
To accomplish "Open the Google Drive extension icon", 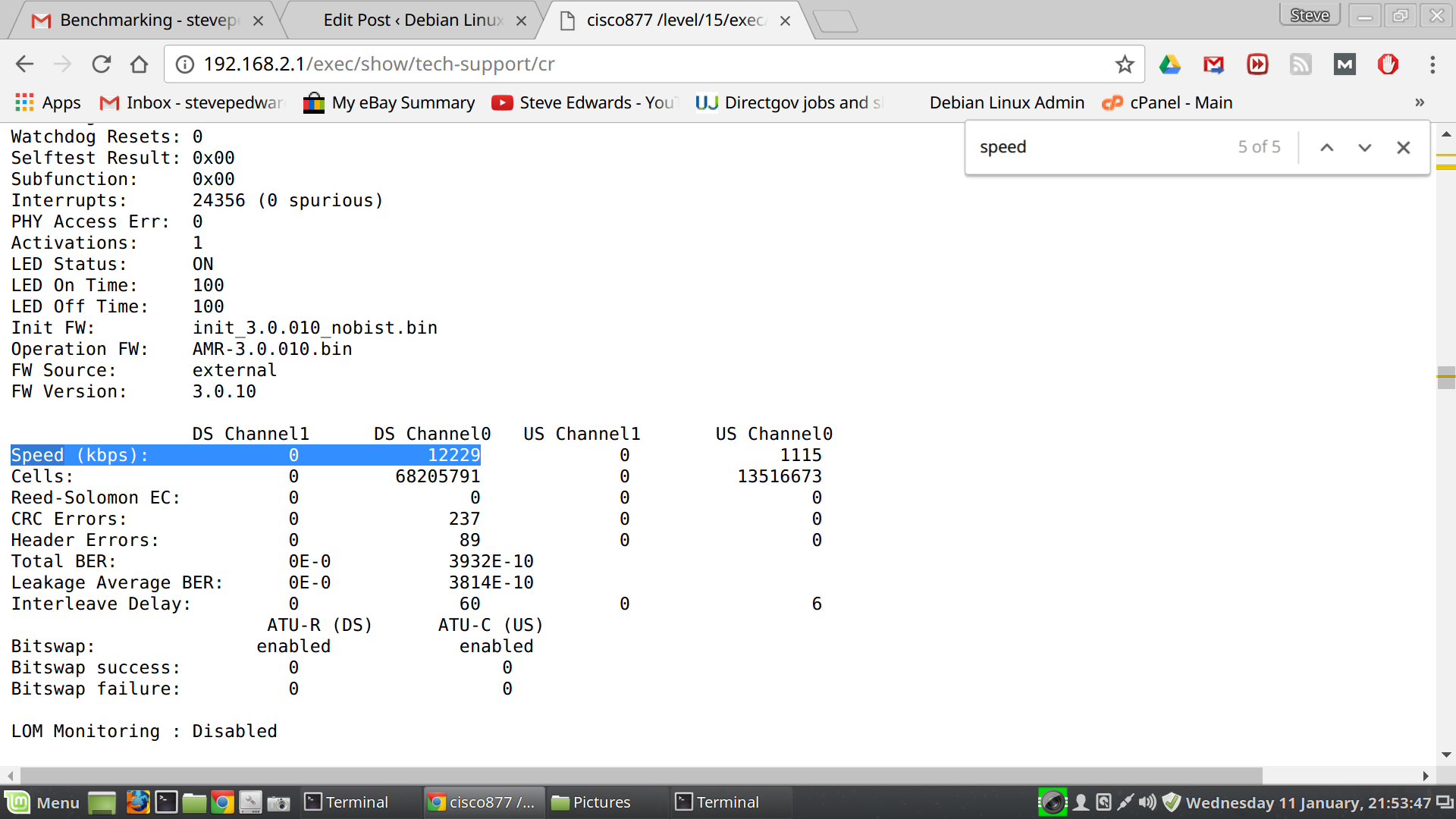I will pyautogui.click(x=1169, y=64).
